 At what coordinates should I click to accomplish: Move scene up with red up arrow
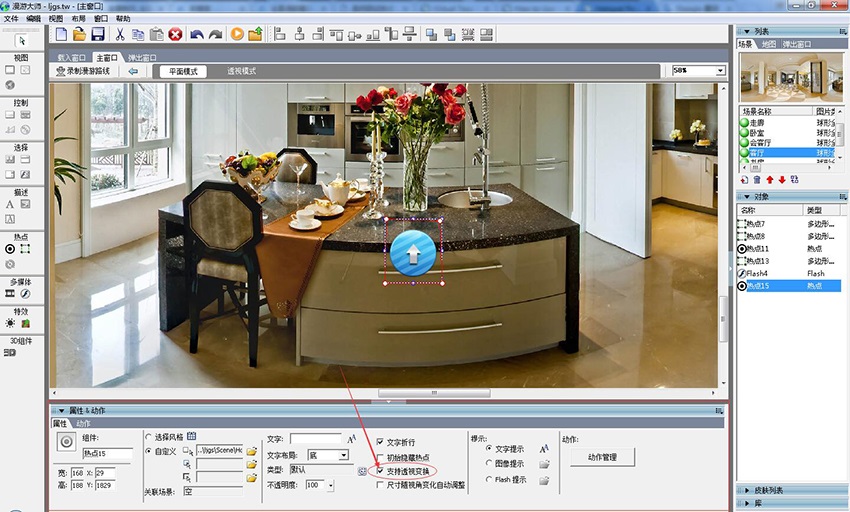(x=769, y=180)
